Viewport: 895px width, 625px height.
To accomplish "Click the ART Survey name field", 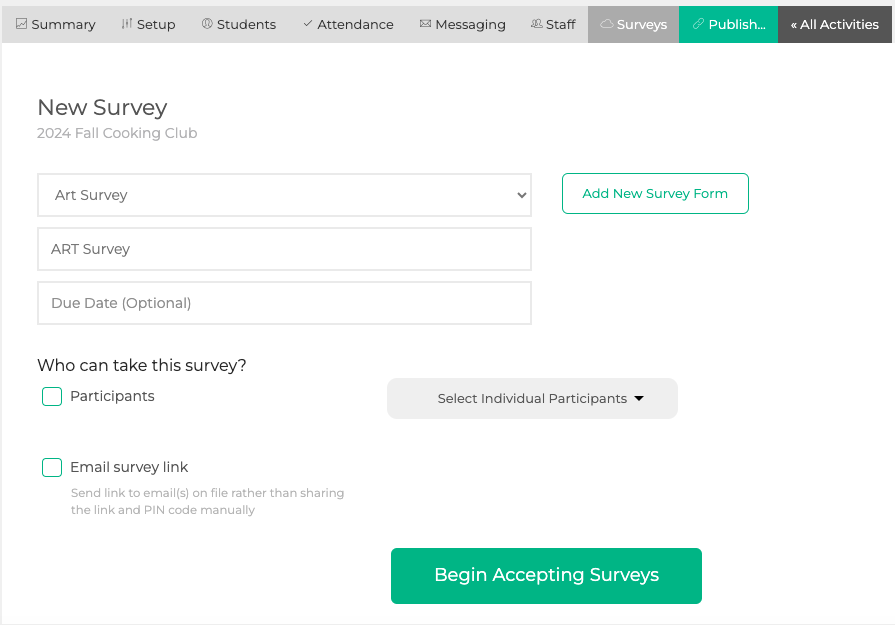I will coord(284,249).
